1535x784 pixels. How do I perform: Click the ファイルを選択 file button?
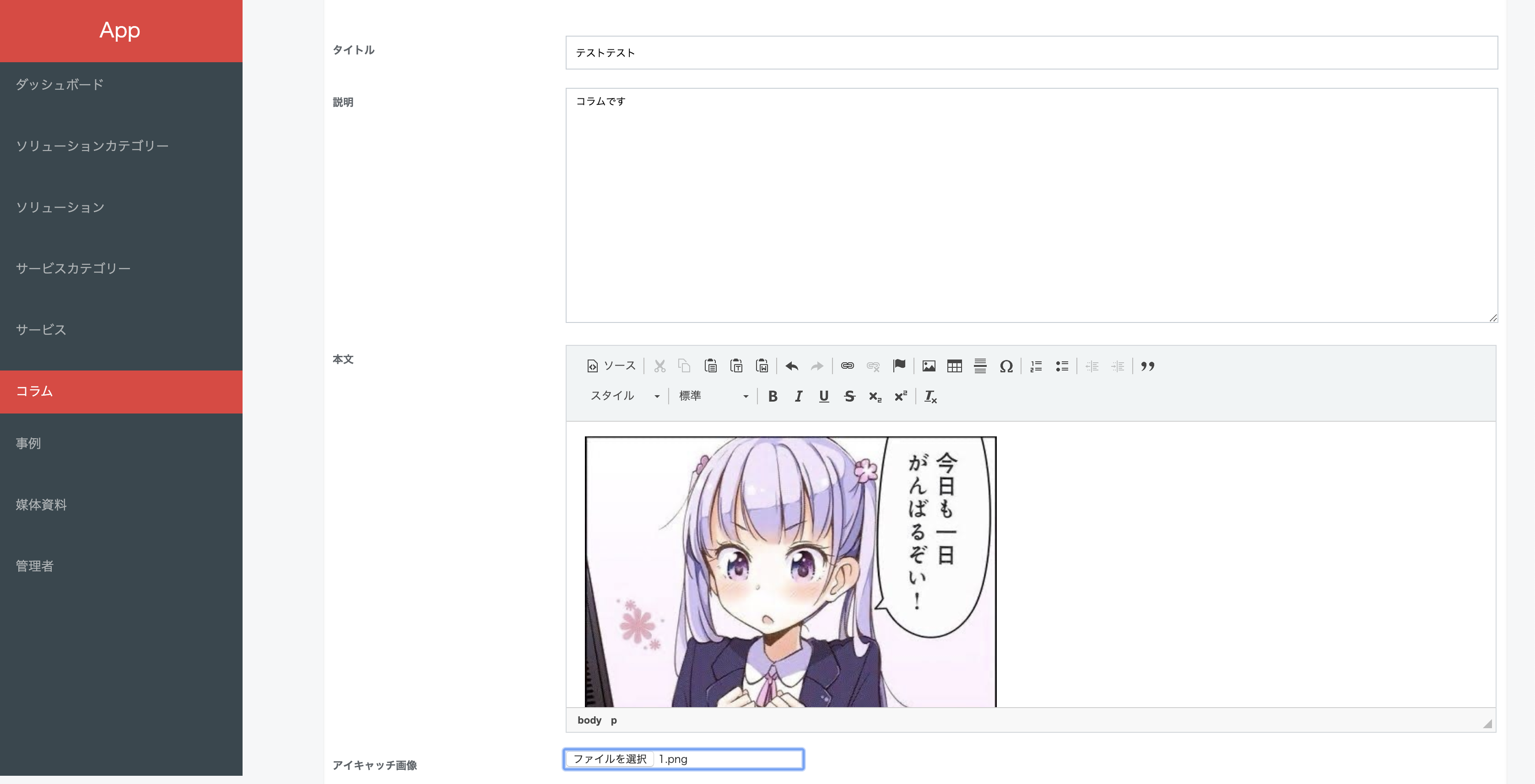click(x=610, y=759)
